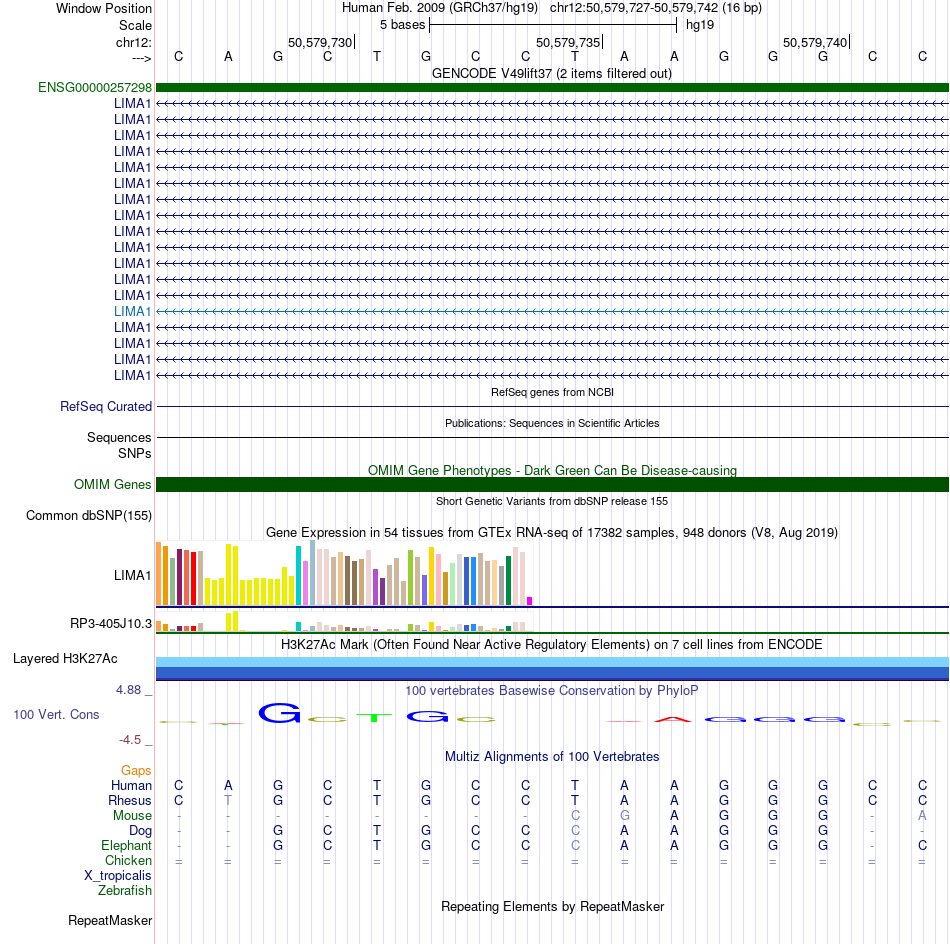The image size is (950, 944).
Task: Click position marker 50,579,730 on ruler
Action: (x=320, y=43)
